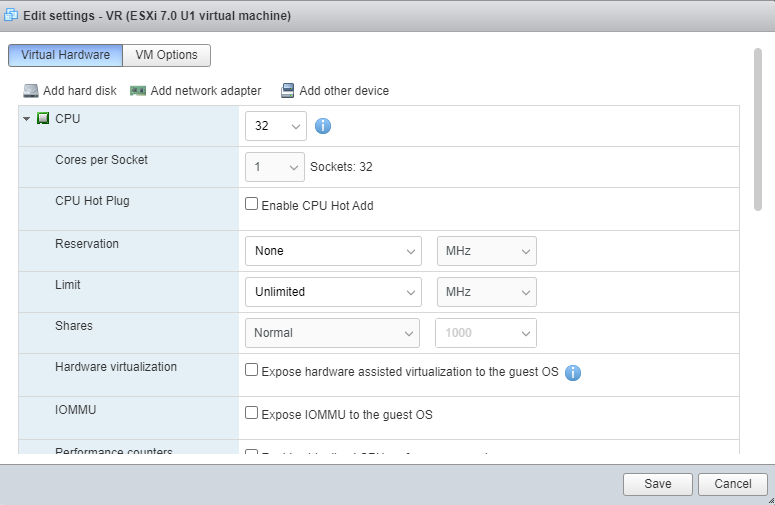Open the Shares level dropdown showing Normal
The image size is (775, 505).
point(332,333)
